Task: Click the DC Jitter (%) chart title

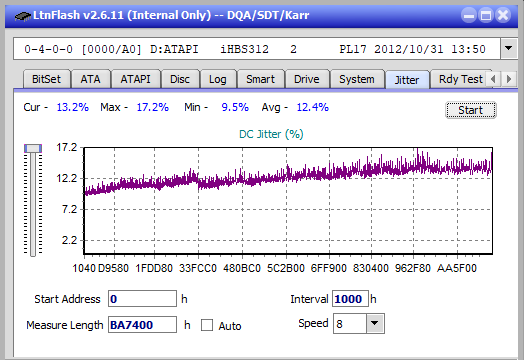Action: coord(271,134)
